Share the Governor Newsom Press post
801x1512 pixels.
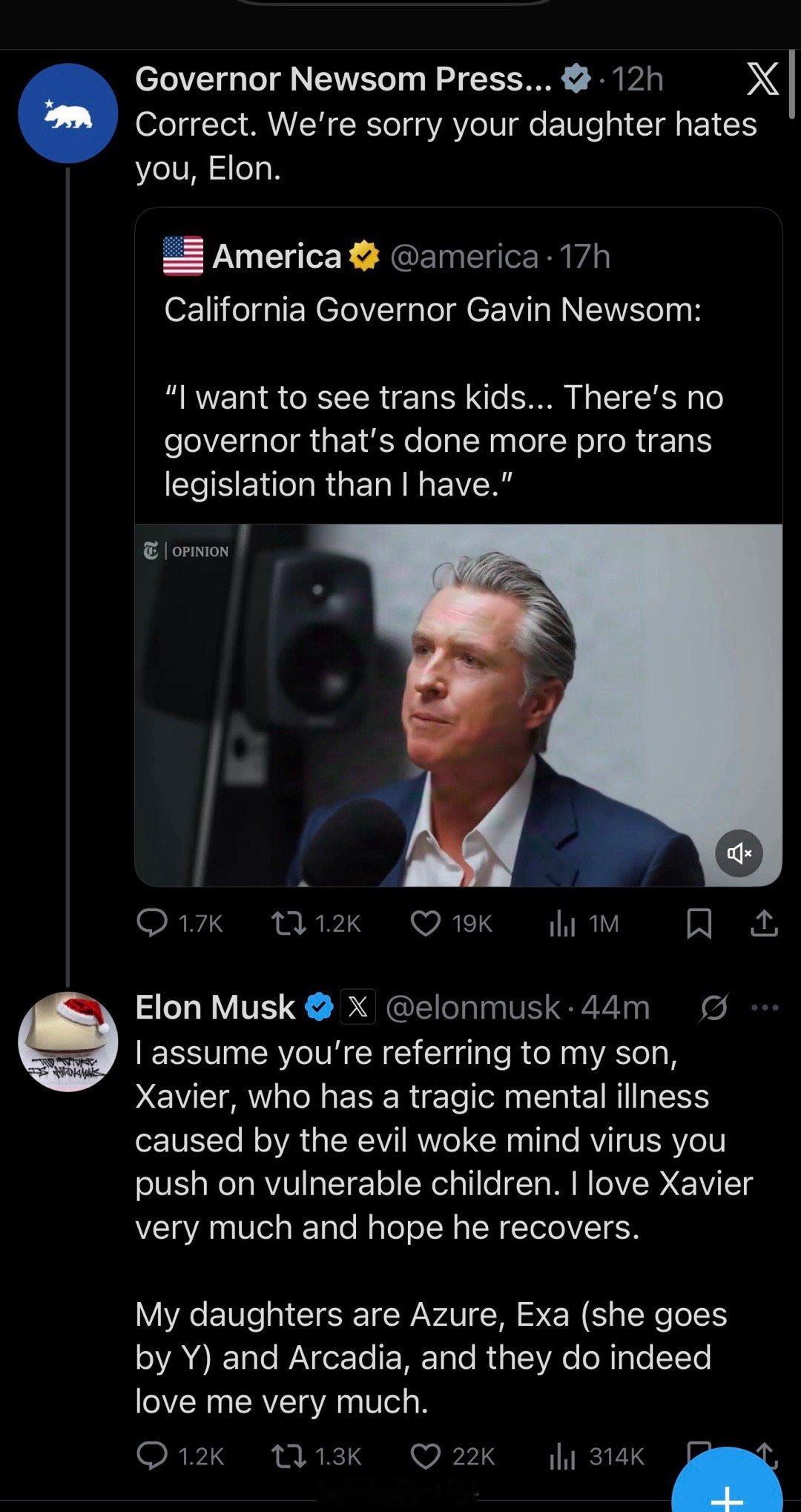(765, 924)
